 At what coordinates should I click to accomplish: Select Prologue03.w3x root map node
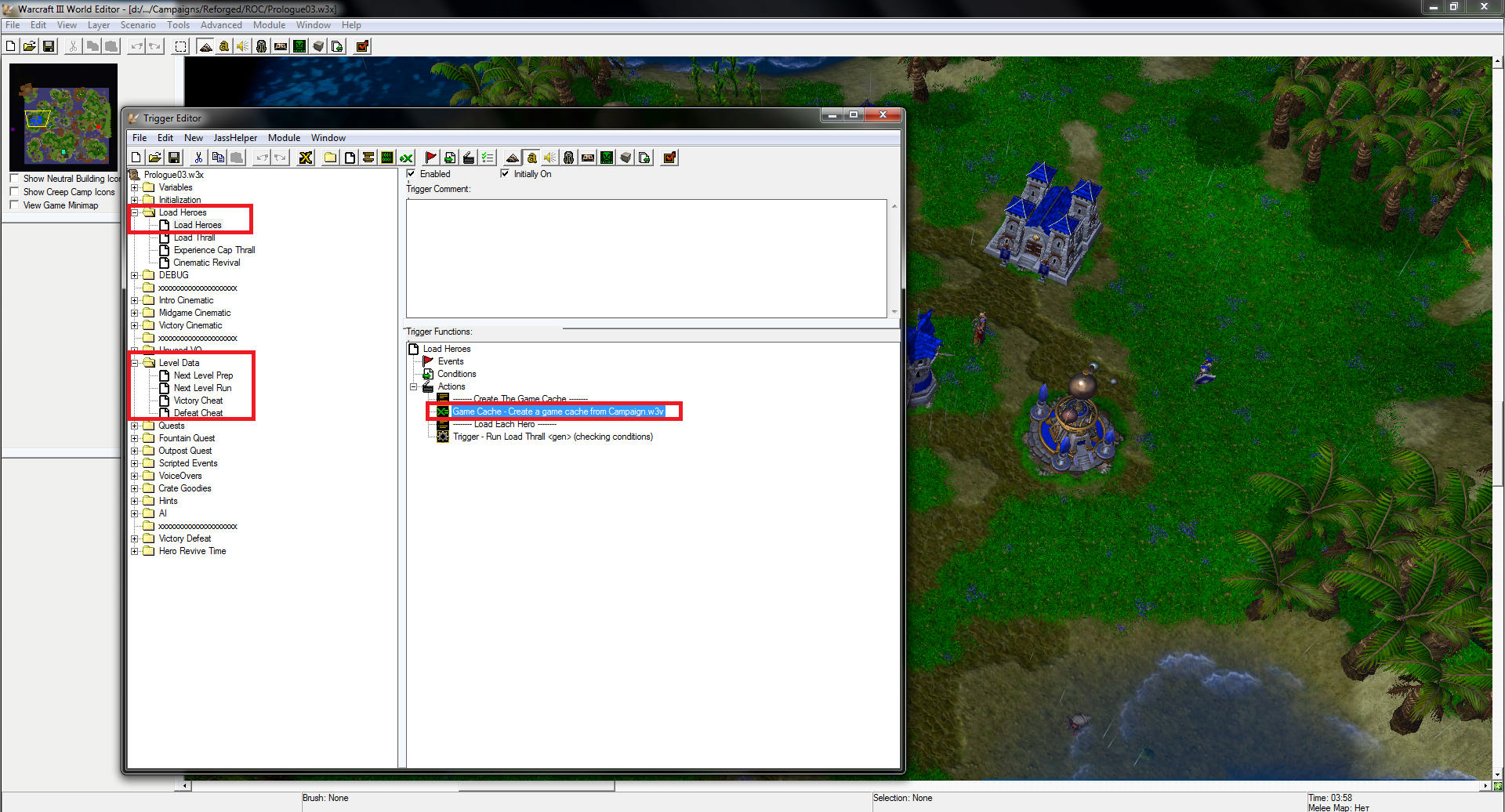click(x=173, y=175)
